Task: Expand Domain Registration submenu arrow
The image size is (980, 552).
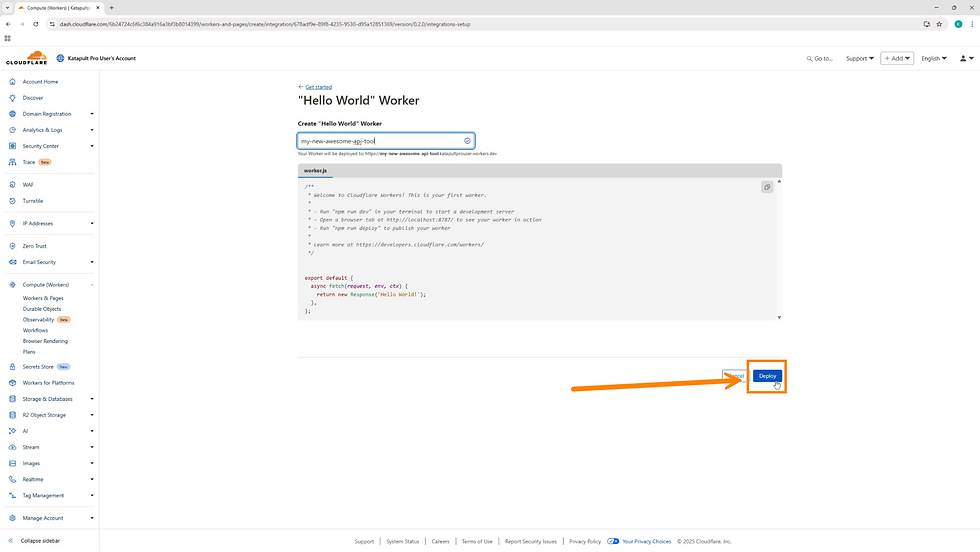Action: (92, 114)
